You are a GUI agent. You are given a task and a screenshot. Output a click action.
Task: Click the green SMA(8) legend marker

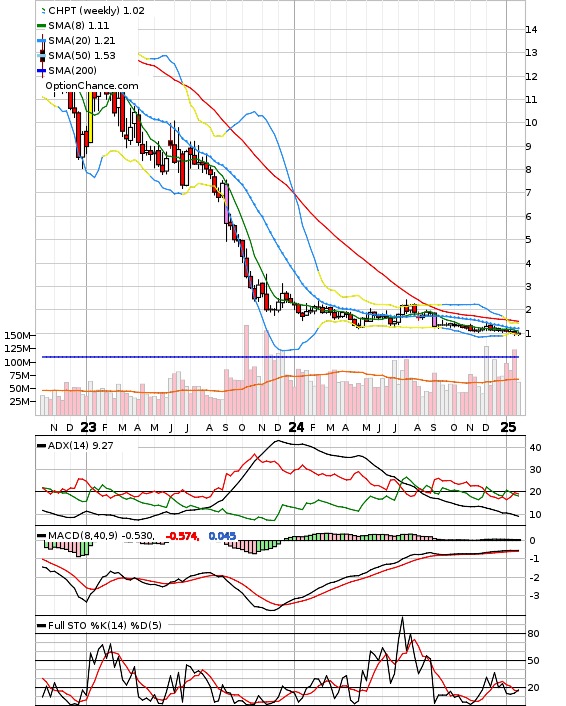41,26
